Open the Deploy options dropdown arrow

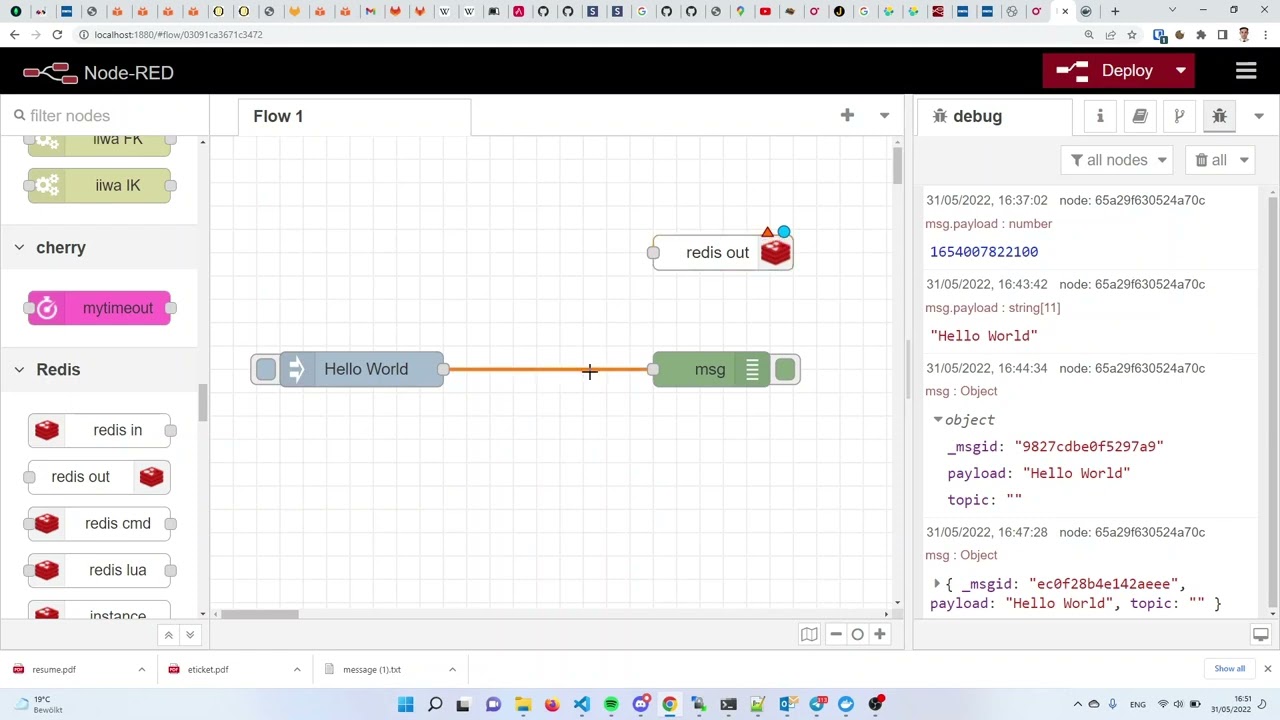click(1181, 71)
